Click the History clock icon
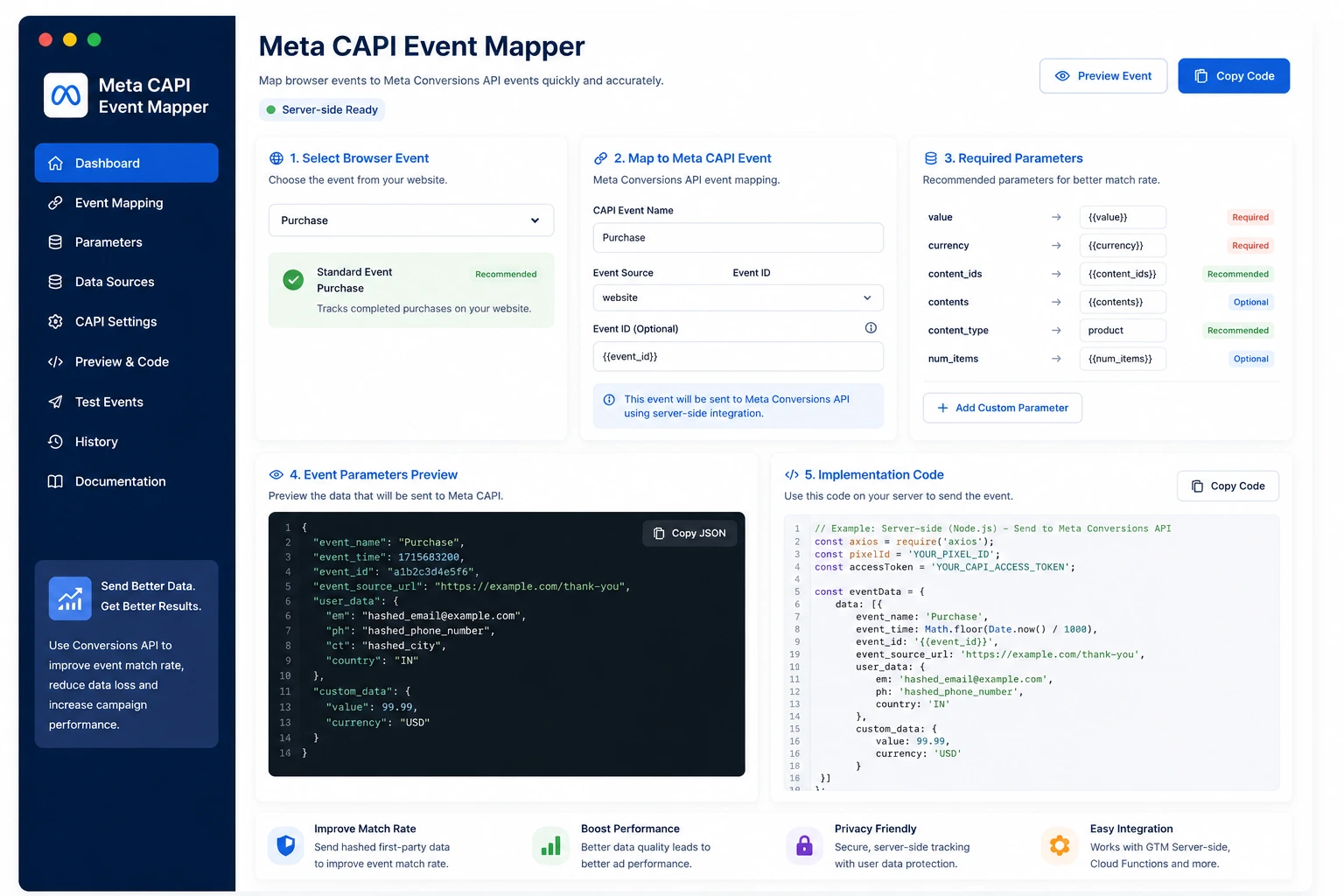 click(55, 442)
